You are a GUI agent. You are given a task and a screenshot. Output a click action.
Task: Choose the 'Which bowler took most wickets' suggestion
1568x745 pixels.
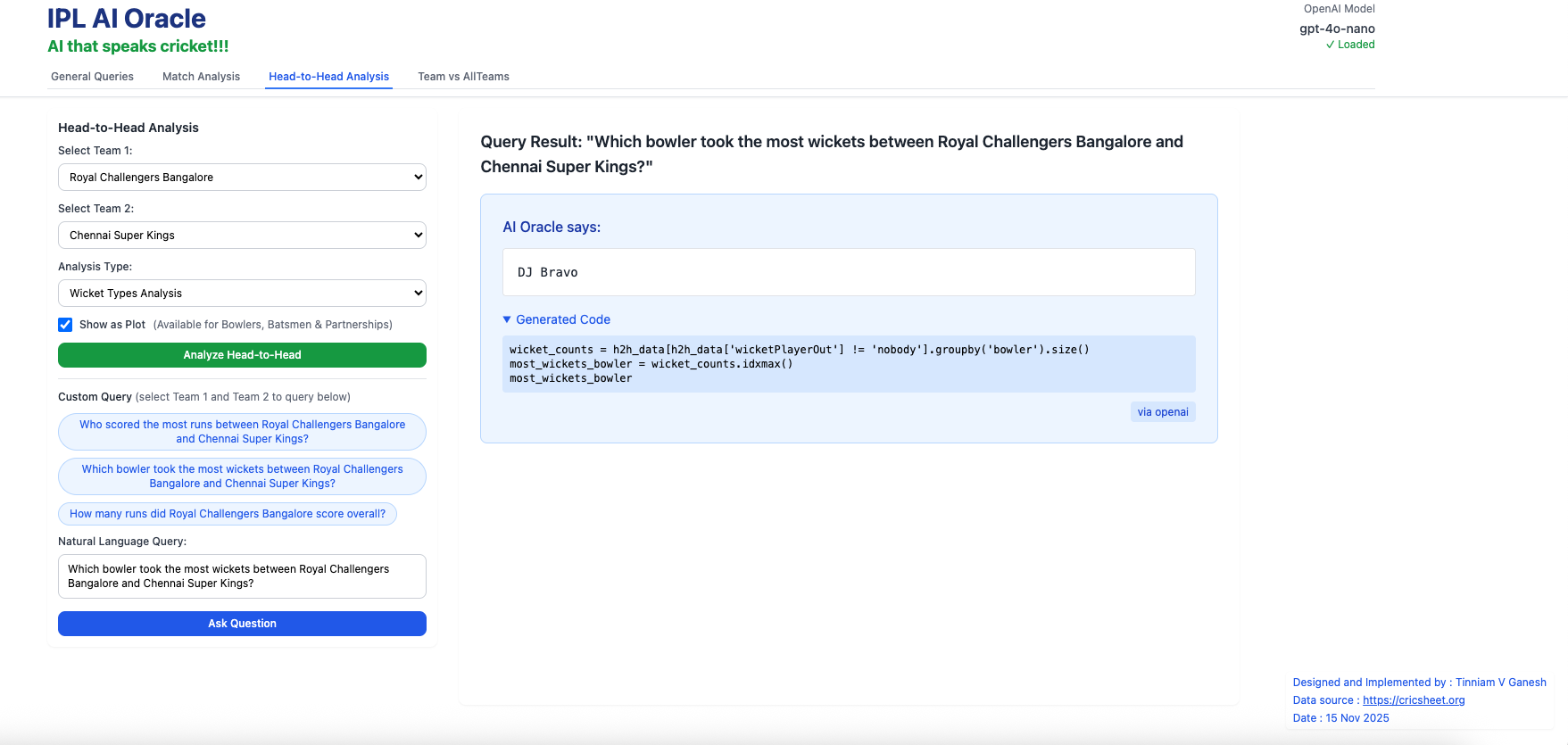tap(242, 476)
